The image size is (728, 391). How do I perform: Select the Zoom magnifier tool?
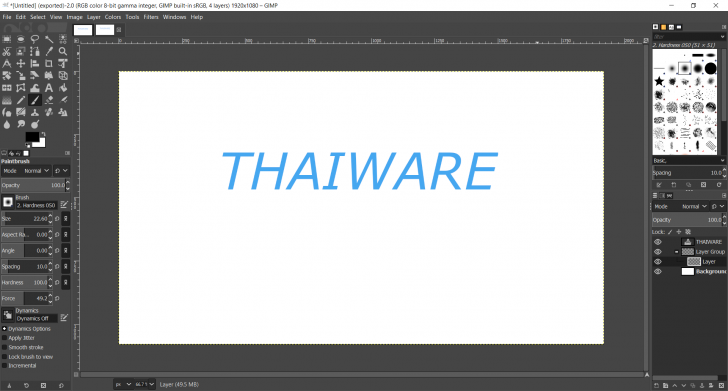(63, 52)
